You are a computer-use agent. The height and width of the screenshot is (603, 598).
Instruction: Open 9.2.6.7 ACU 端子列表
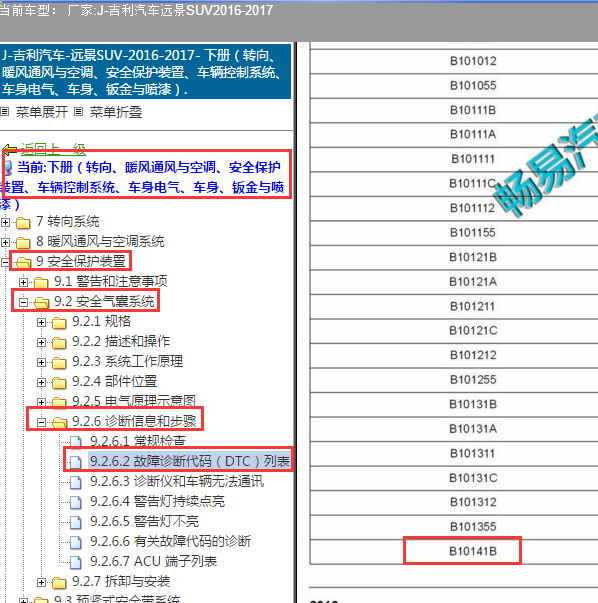coord(153,561)
